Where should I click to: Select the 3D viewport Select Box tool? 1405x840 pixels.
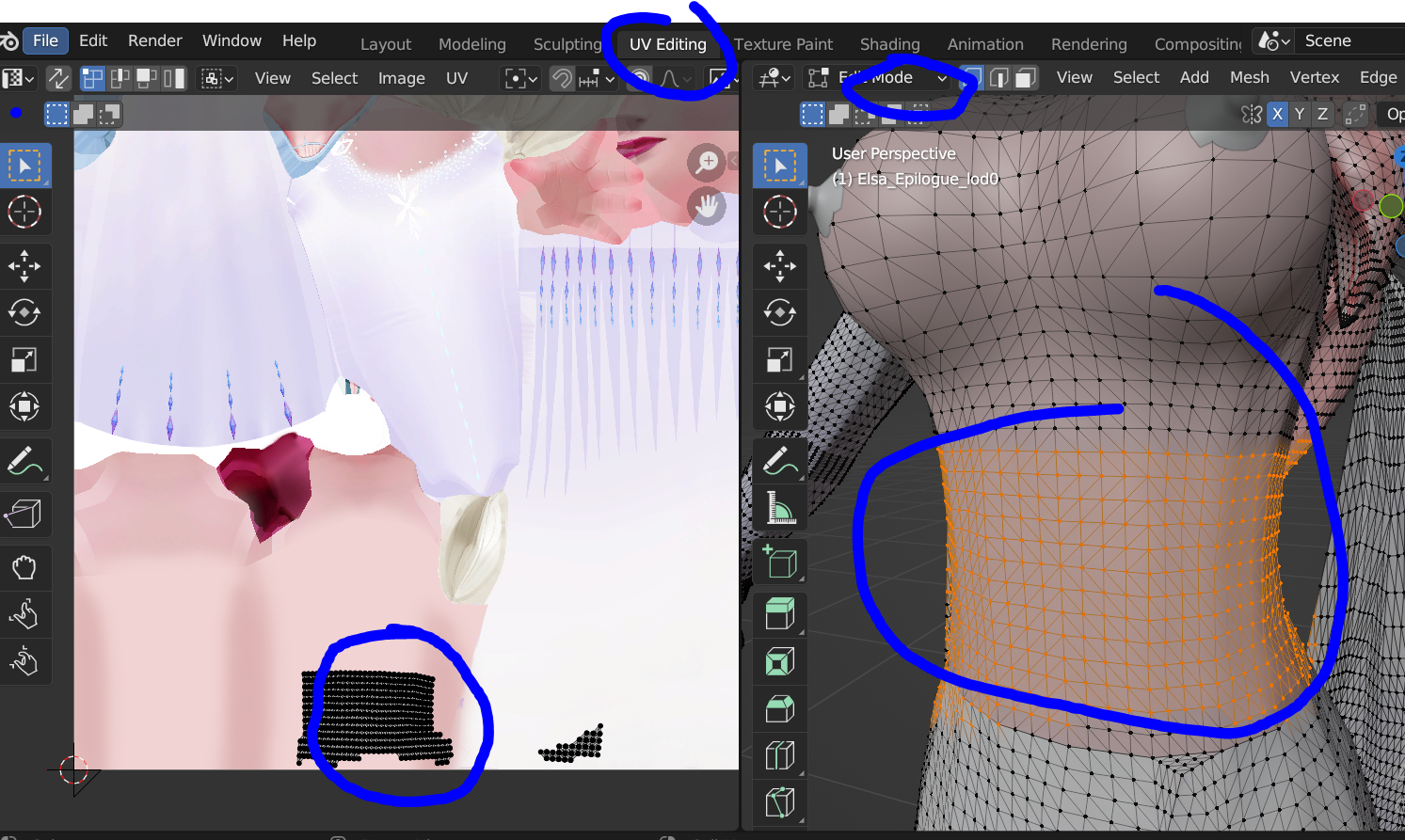click(x=780, y=166)
